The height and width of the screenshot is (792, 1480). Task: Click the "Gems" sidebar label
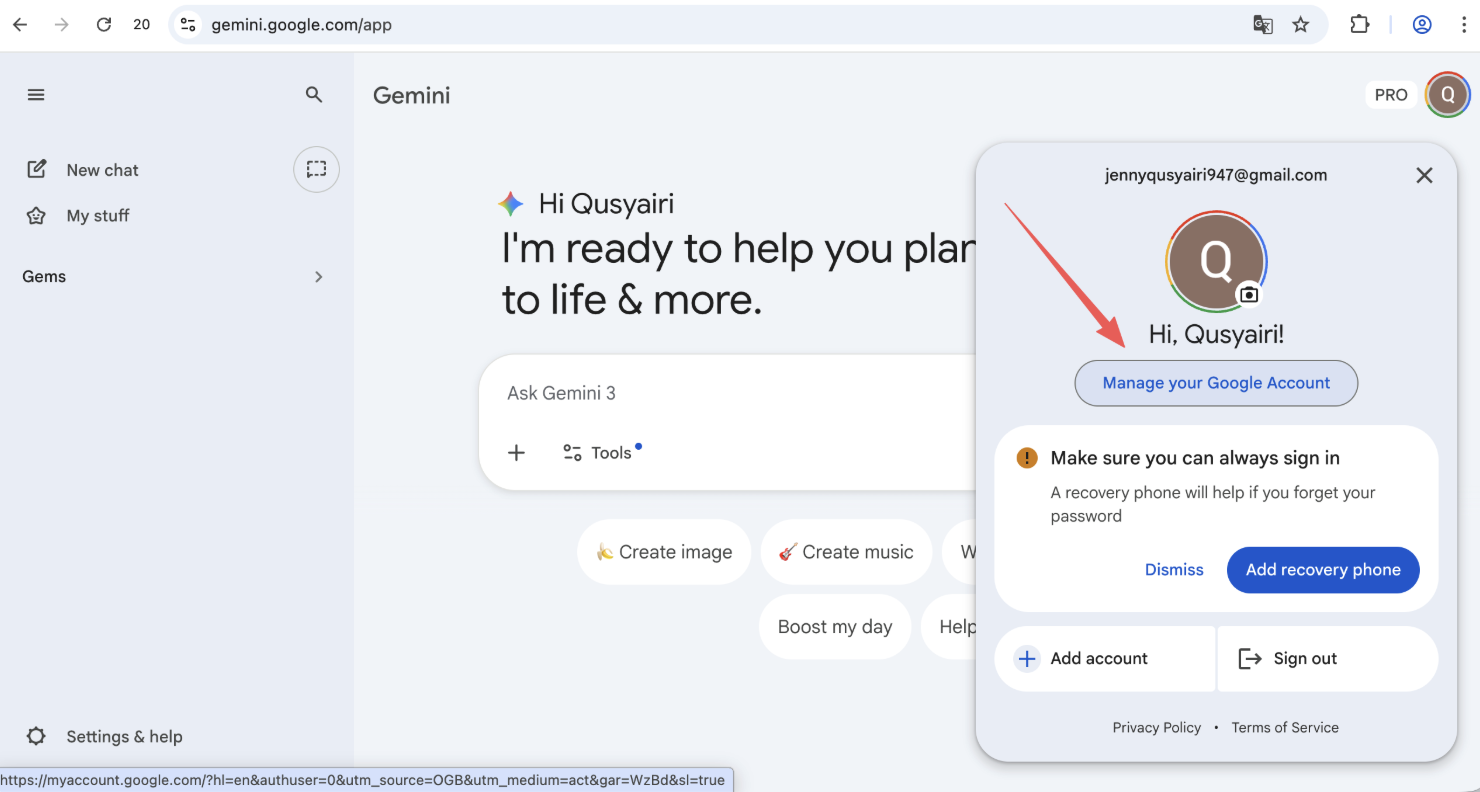[44, 277]
